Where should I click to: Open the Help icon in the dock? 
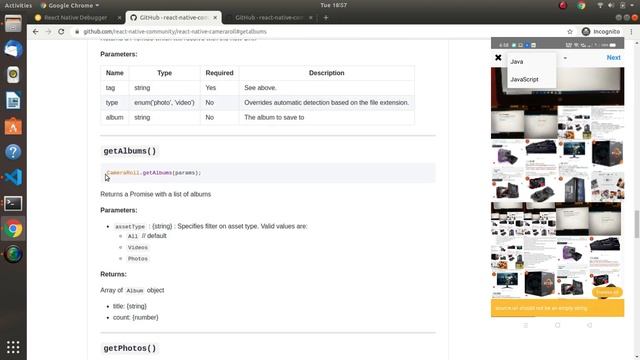(13, 152)
